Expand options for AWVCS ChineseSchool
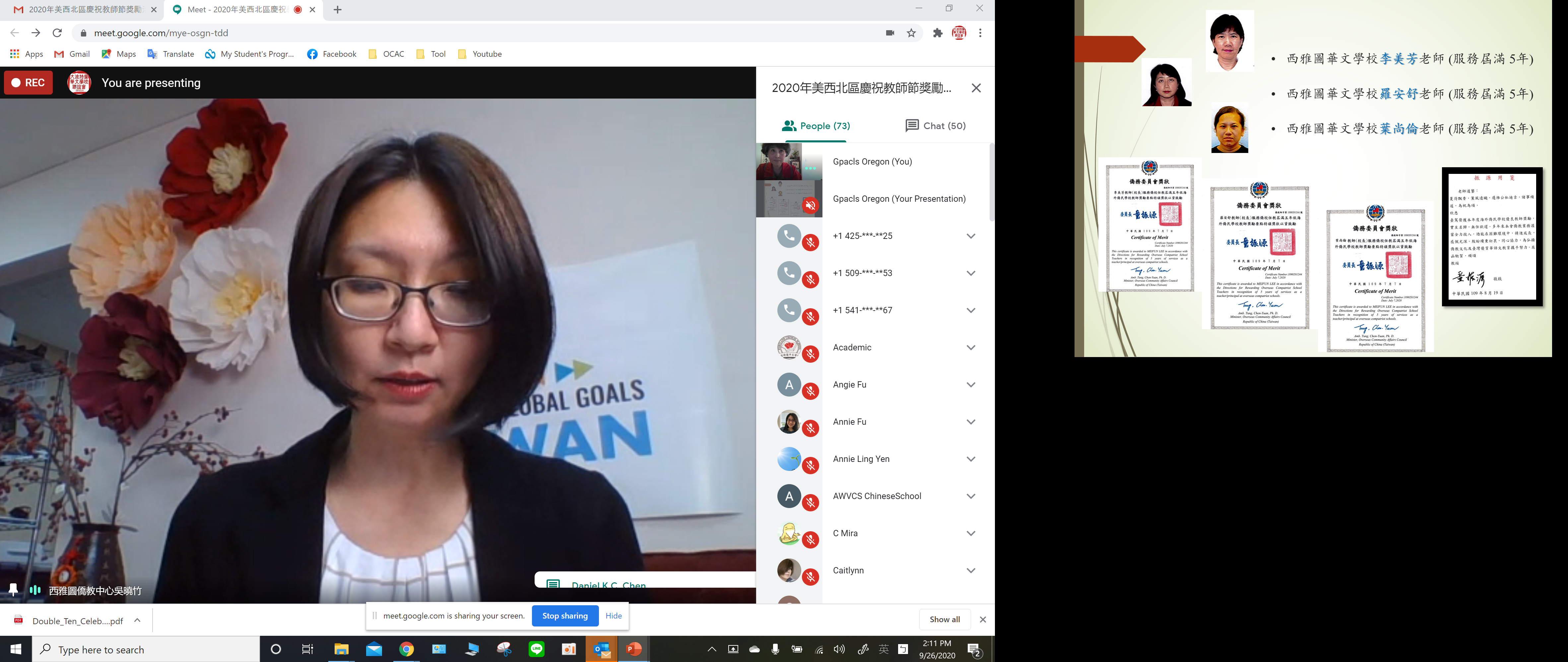This screenshot has height=662, width=1568. [x=971, y=496]
